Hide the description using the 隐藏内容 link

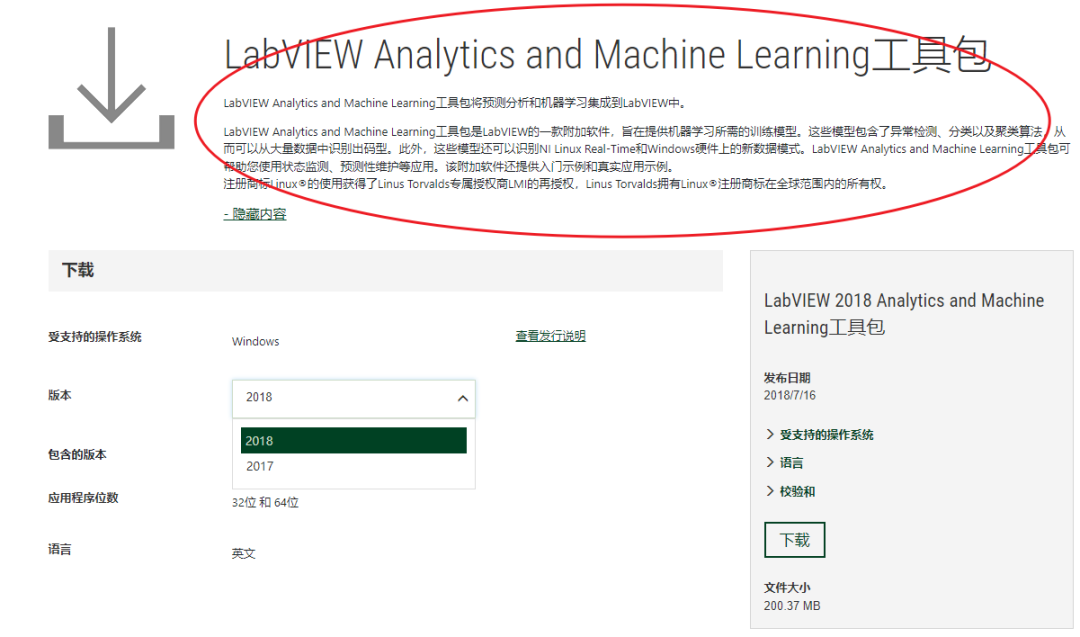(253, 213)
